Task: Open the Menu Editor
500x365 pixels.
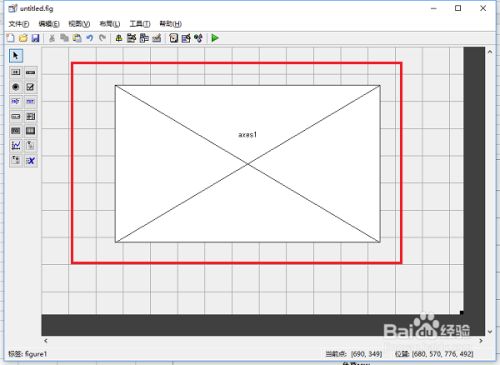Action: click(x=131, y=38)
